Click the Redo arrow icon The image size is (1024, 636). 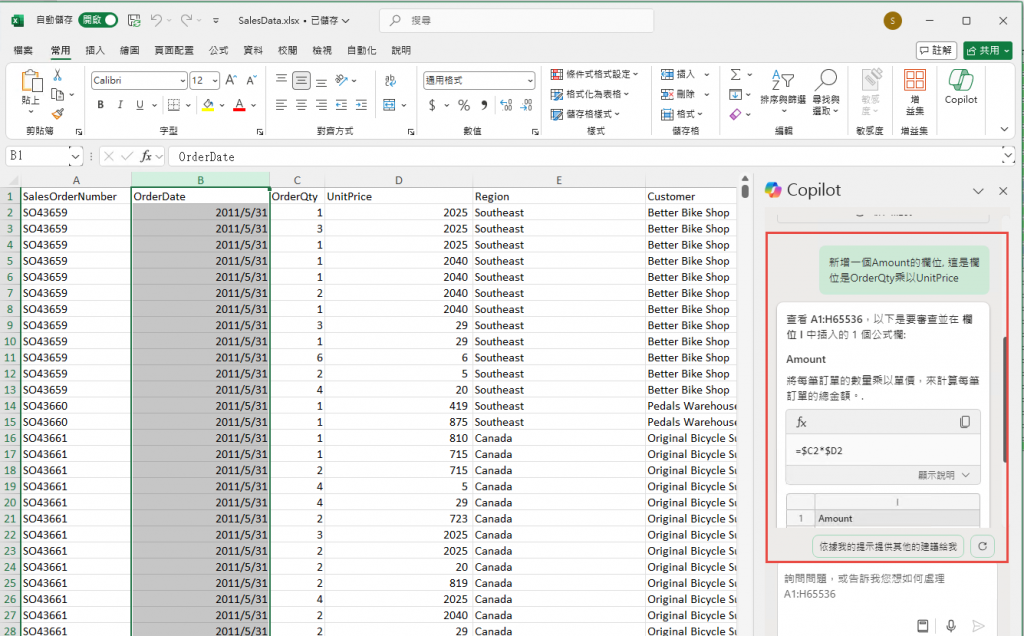[186, 20]
